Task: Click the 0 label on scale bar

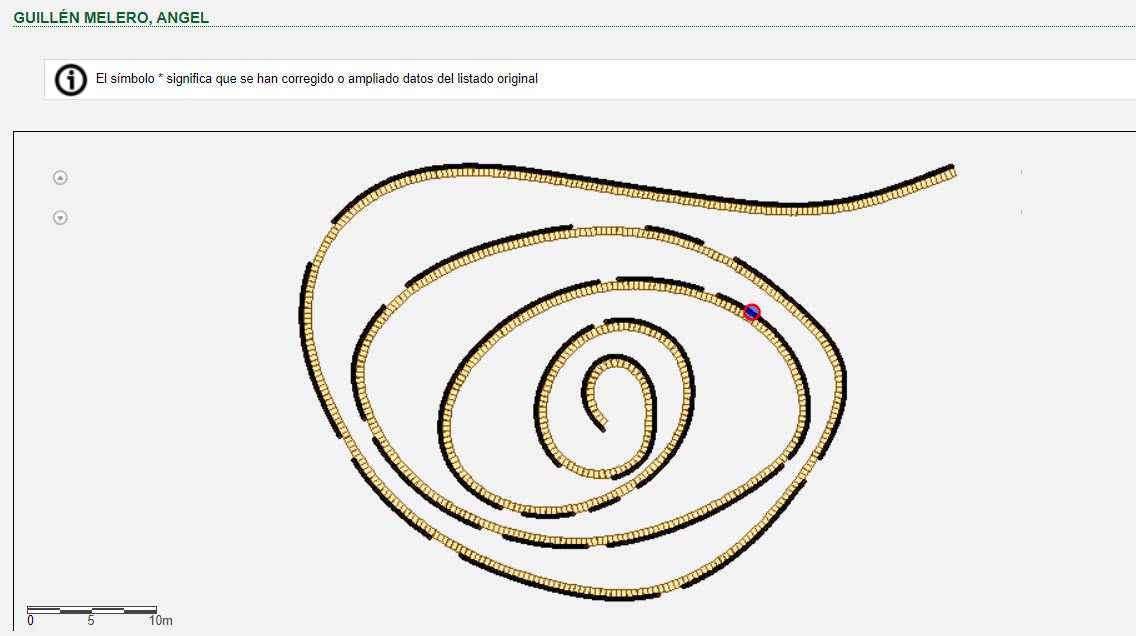Action: click(30, 621)
